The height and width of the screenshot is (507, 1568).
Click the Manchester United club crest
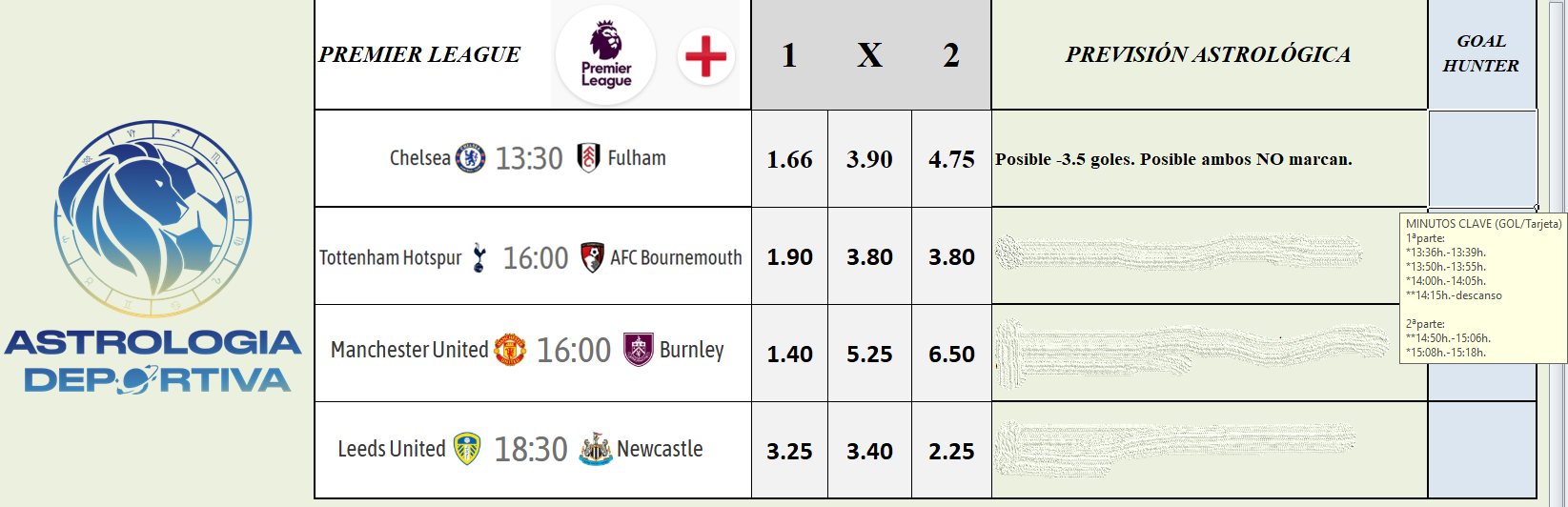[510, 350]
